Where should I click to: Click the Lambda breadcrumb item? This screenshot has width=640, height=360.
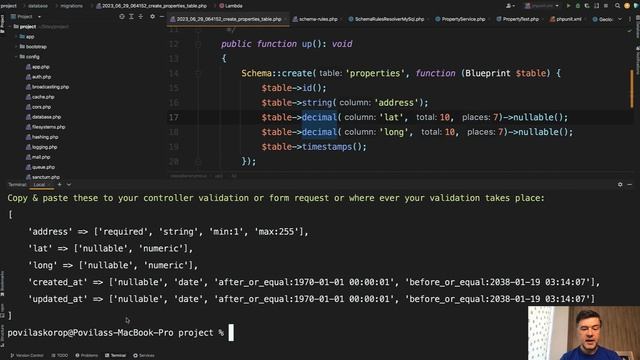[x=231, y=6]
